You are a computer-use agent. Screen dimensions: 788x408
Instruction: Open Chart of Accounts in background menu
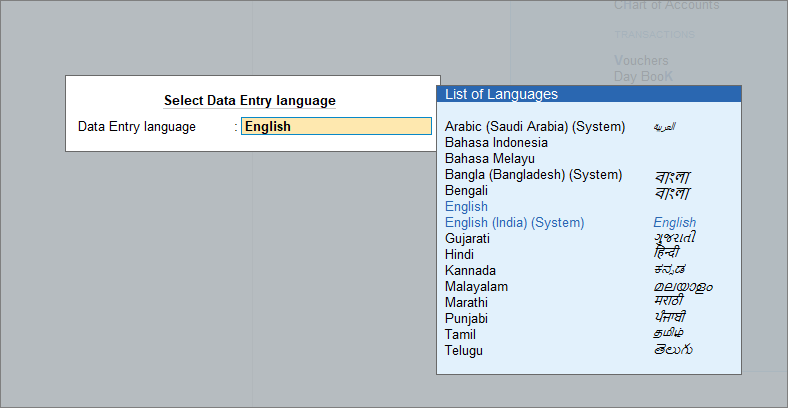click(666, 6)
